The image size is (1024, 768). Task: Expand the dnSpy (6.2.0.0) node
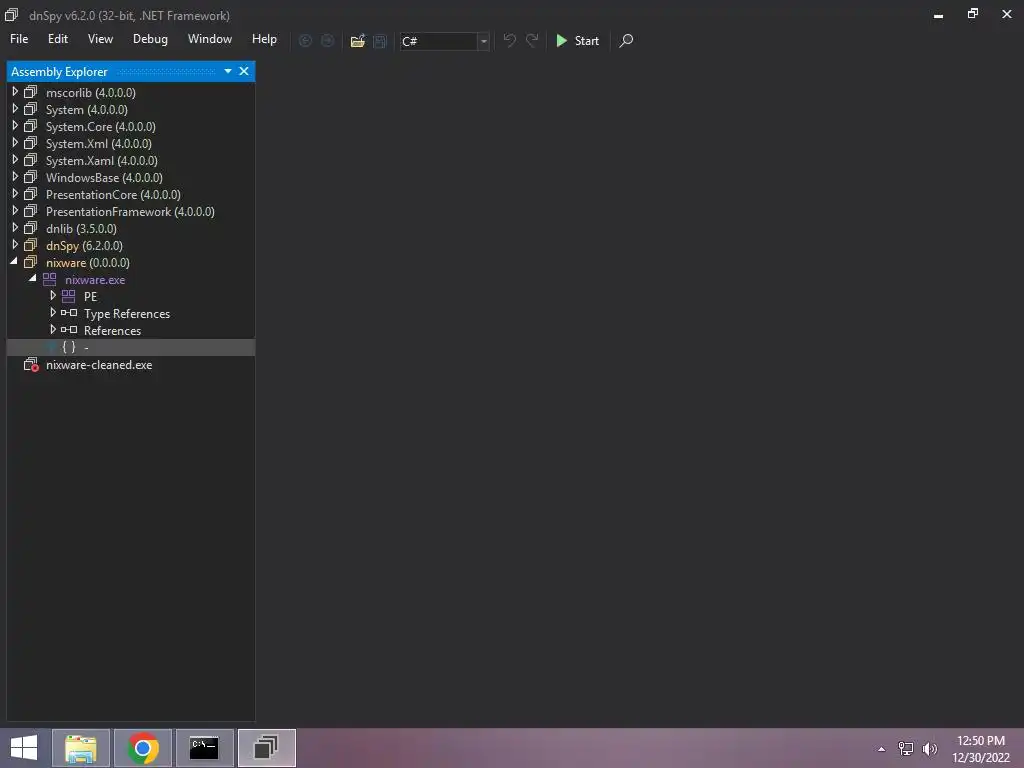click(x=15, y=245)
